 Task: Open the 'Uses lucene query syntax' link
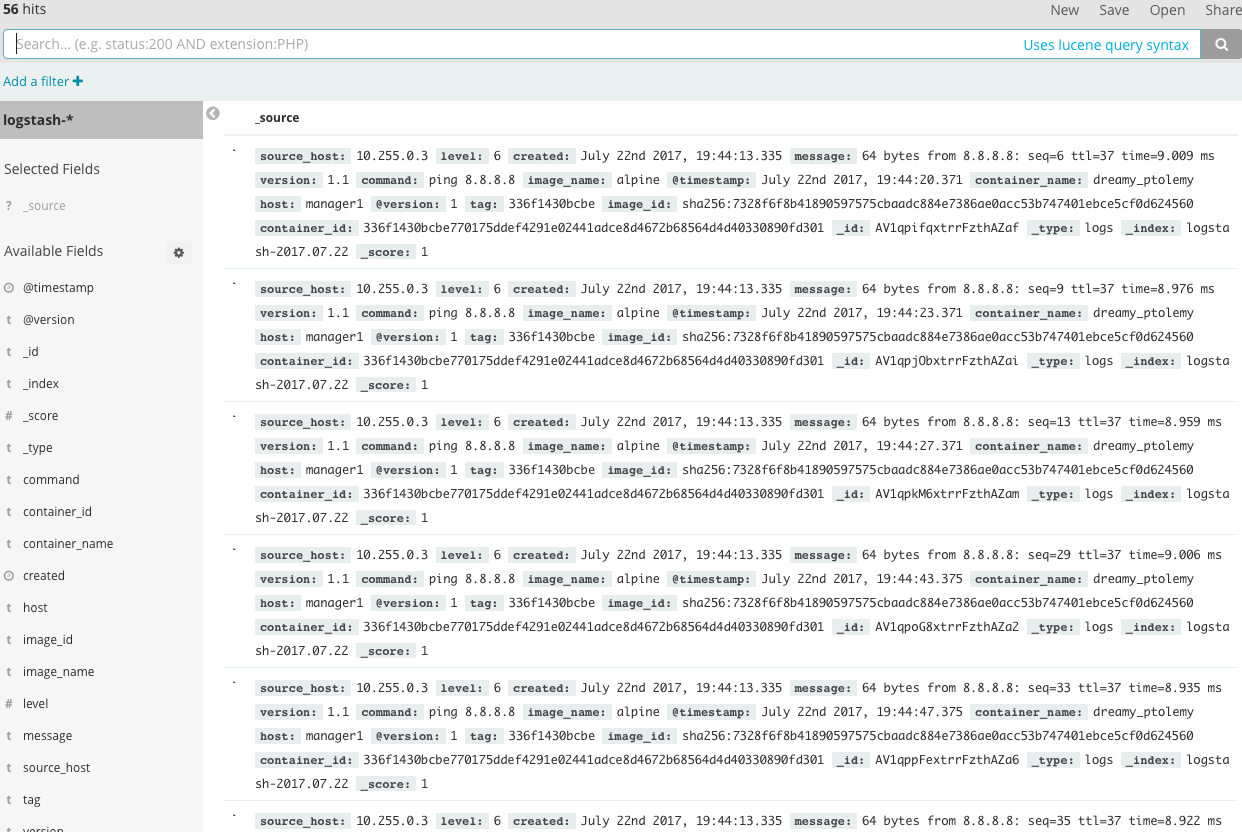(x=1106, y=45)
